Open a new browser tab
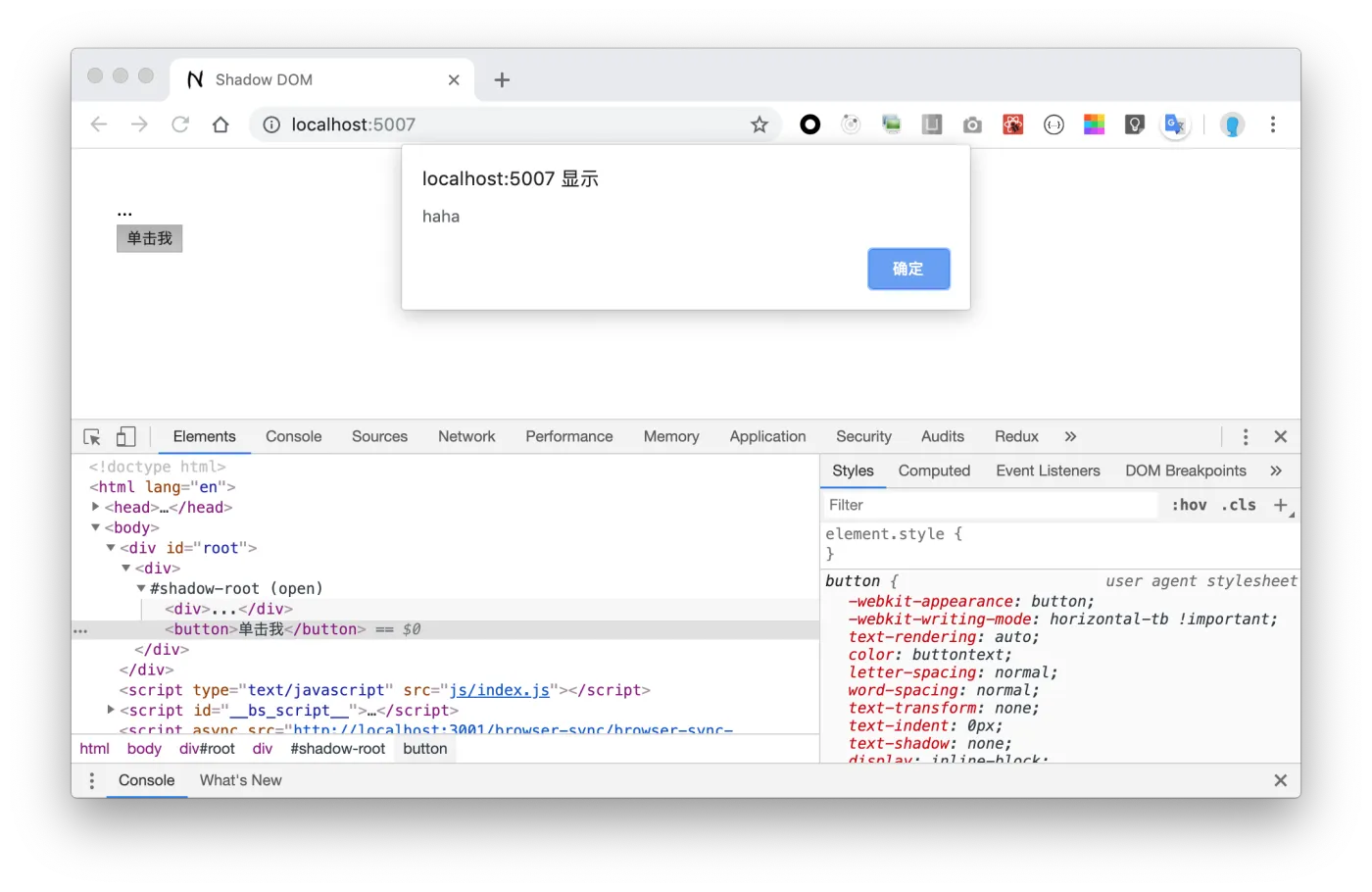1372x892 pixels. [x=502, y=80]
